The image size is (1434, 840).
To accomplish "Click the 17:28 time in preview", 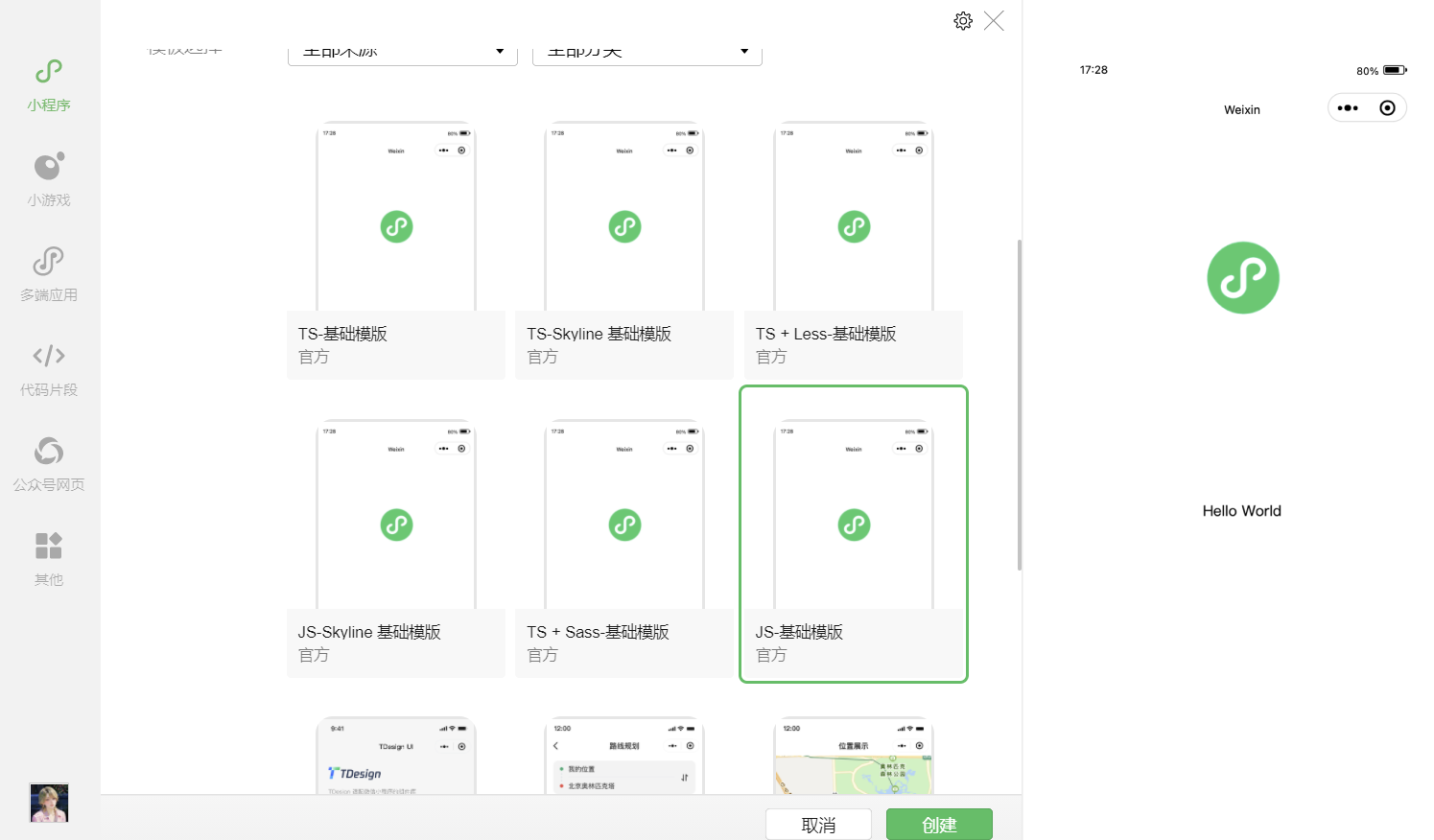I will 1093,70.
